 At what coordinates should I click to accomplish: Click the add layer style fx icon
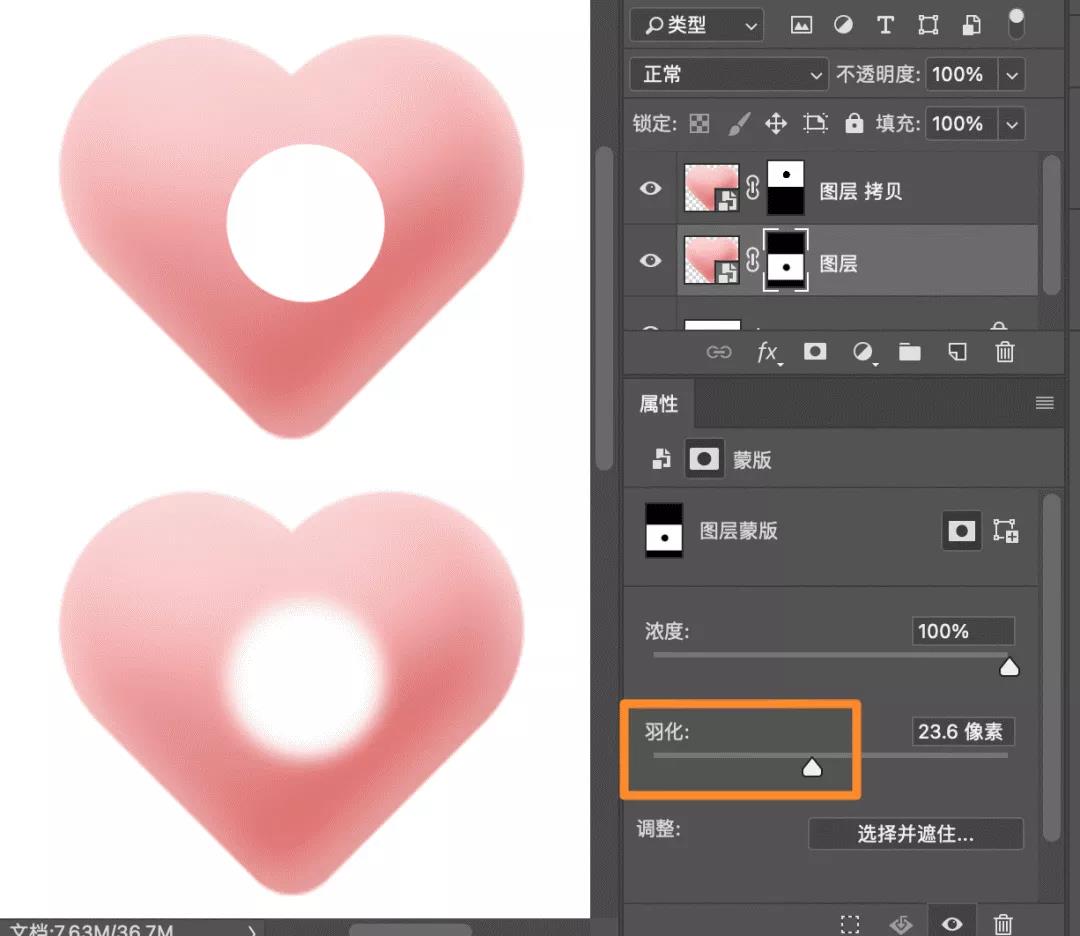click(768, 353)
